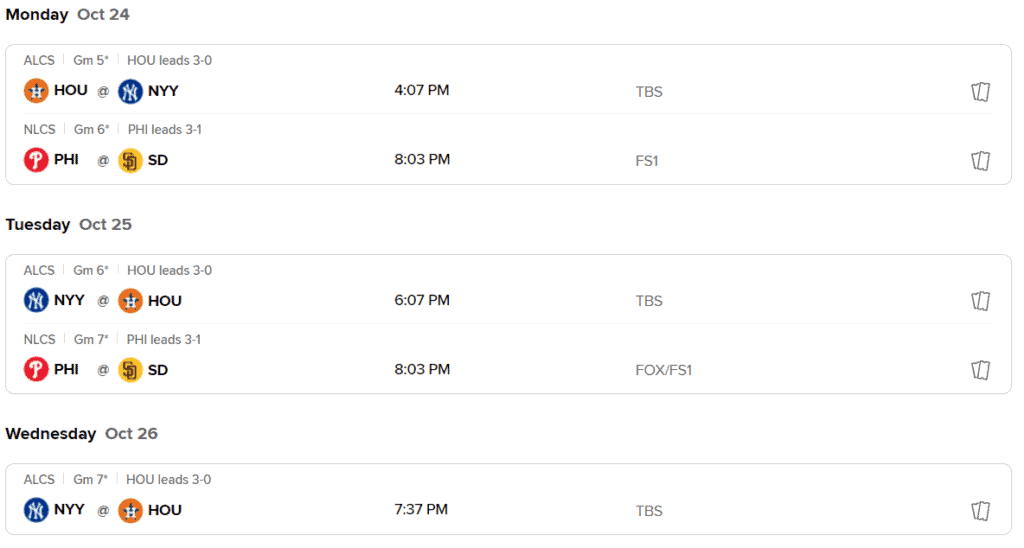The width and height of the screenshot is (1024, 548).
Task: Select the NYY team name in Wednesday's game
Action: point(69,509)
